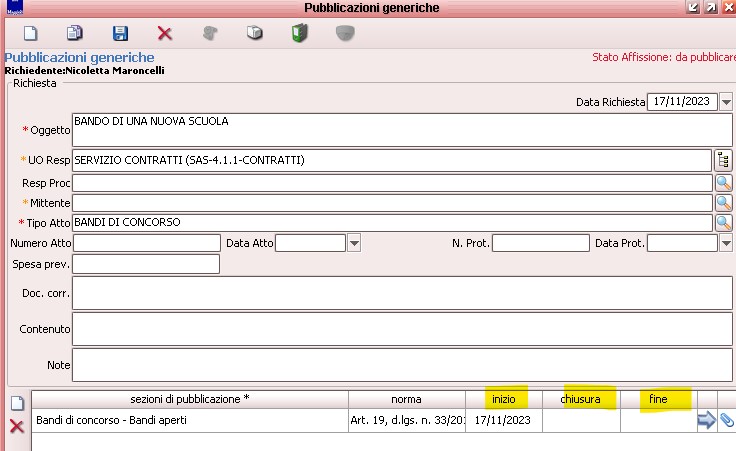Click the Copy document toolbar icon
Screen dimensions: 736x451
click(x=74, y=33)
